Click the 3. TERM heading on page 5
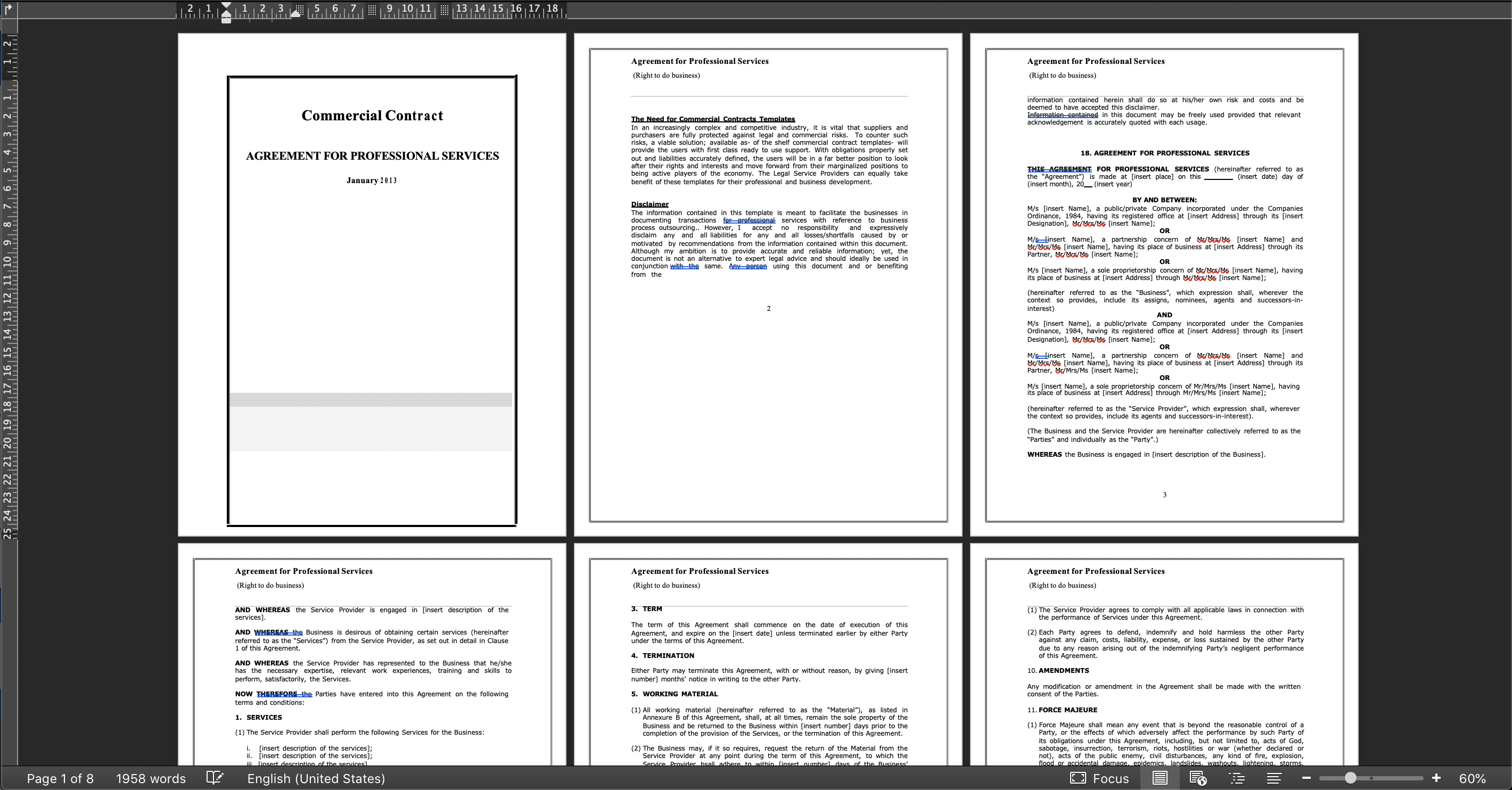The image size is (1512, 790). click(x=646, y=609)
